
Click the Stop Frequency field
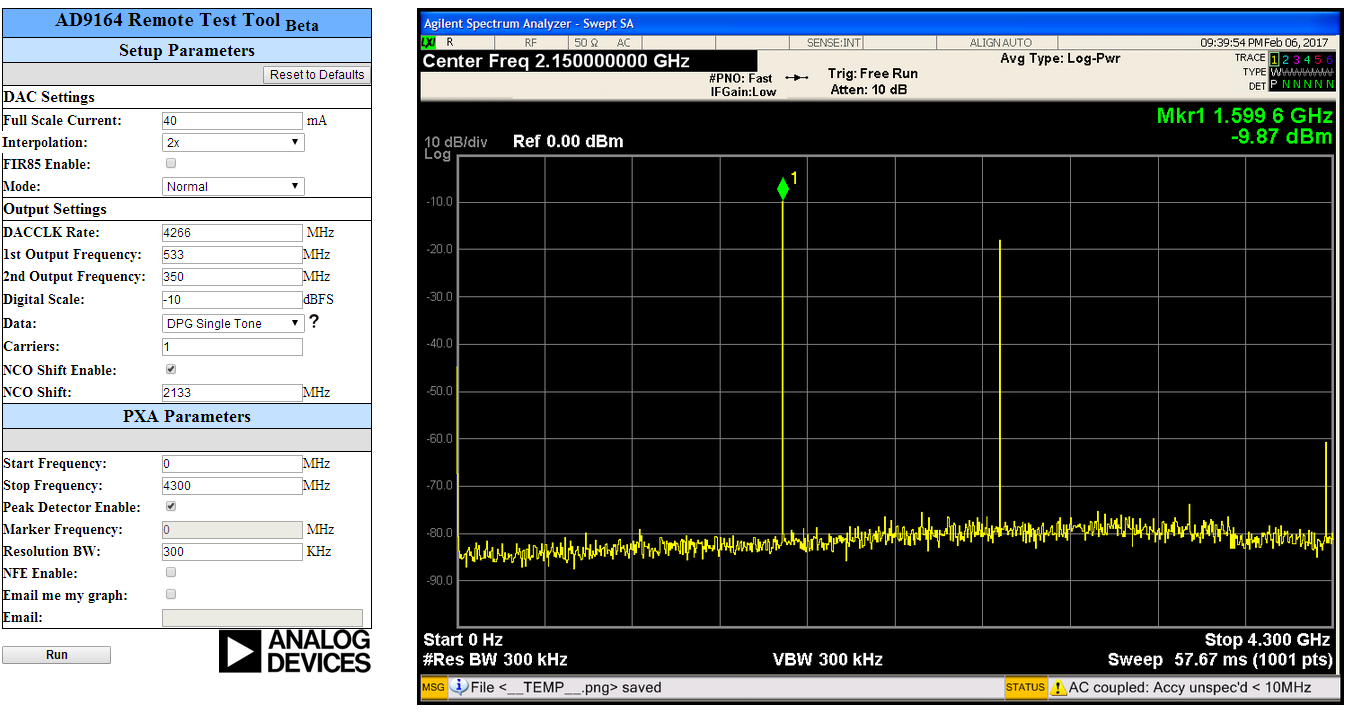point(232,485)
